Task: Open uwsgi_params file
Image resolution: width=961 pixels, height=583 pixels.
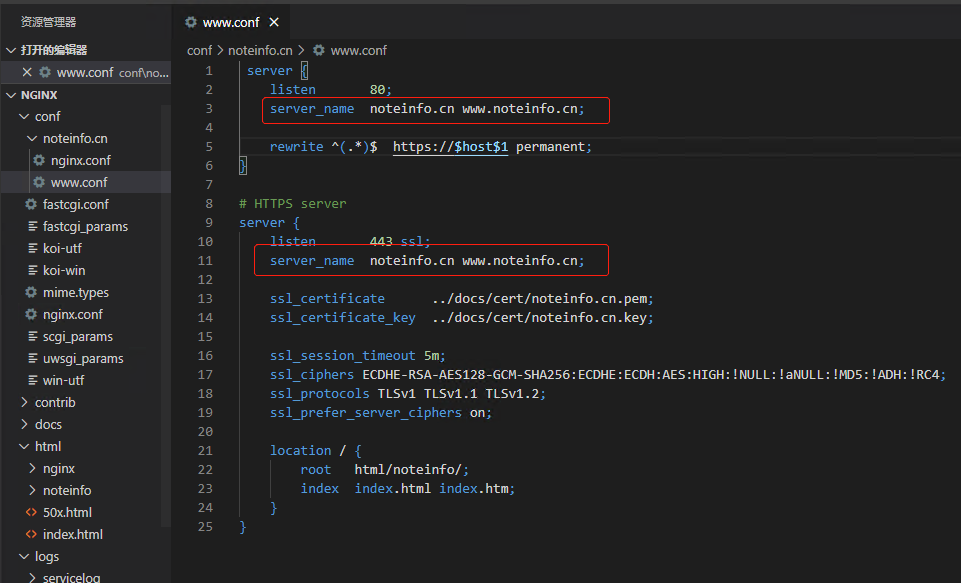Action: (x=83, y=359)
